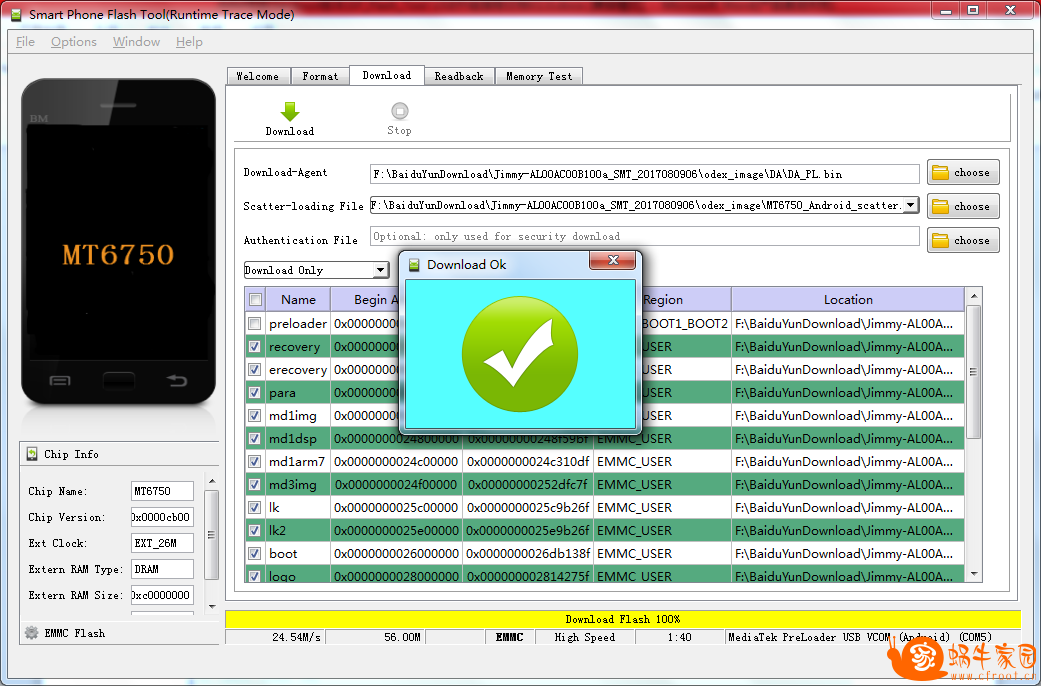Click the Chip Info panel icon
The width and height of the screenshot is (1041, 686).
[32, 454]
